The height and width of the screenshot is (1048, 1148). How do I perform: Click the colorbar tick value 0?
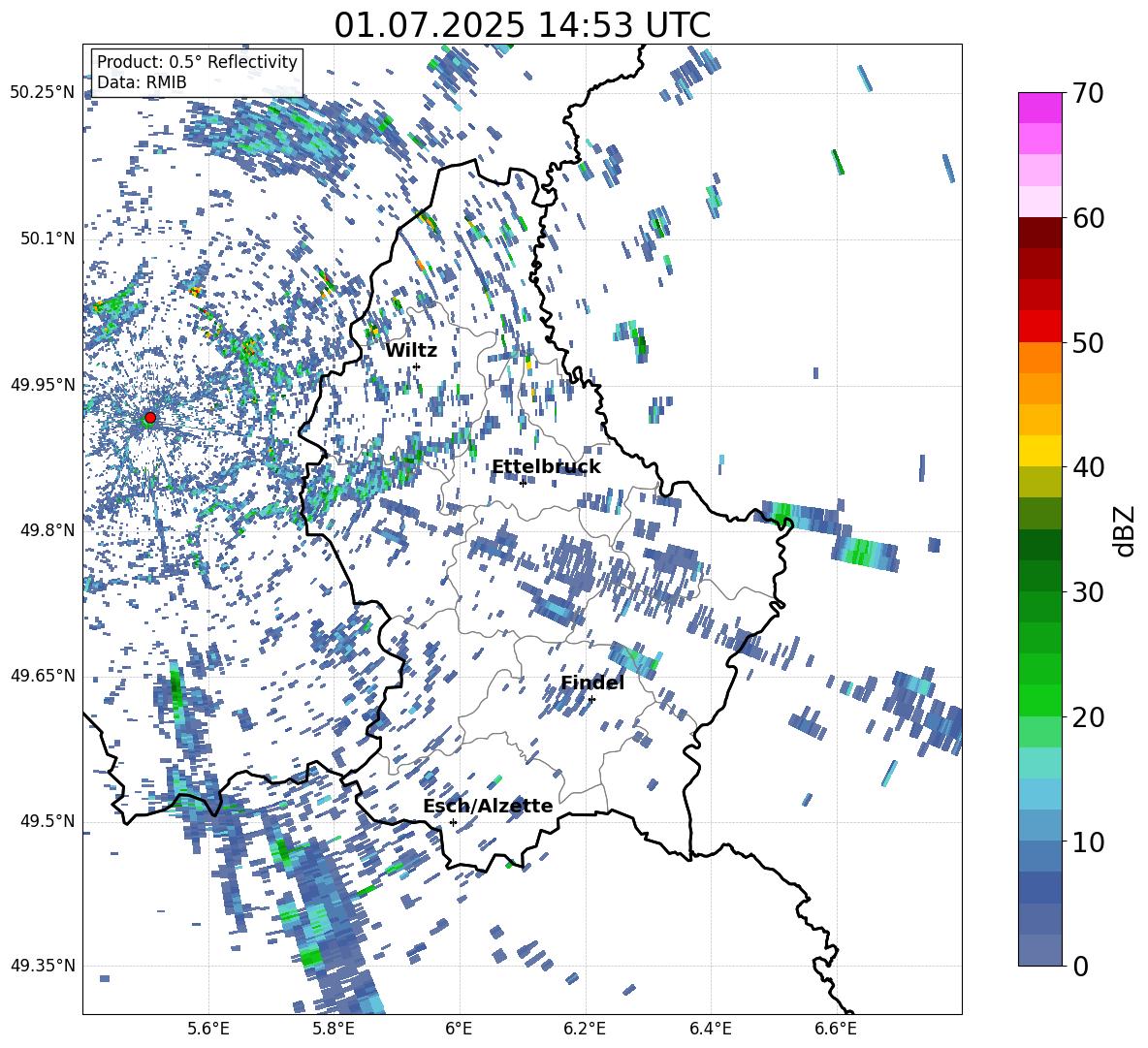[x=1081, y=966]
